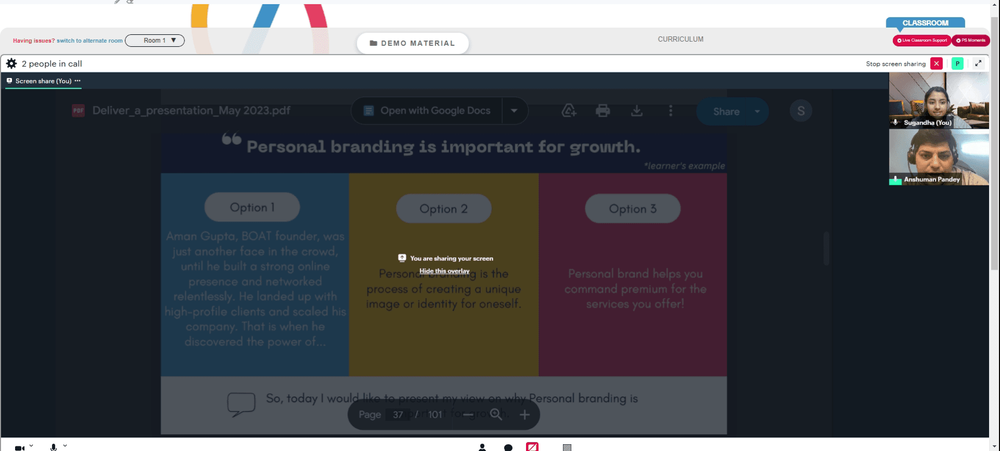The image size is (1000, 451).
Task: Click You are sharing your screen text
Action: (452, 258)
